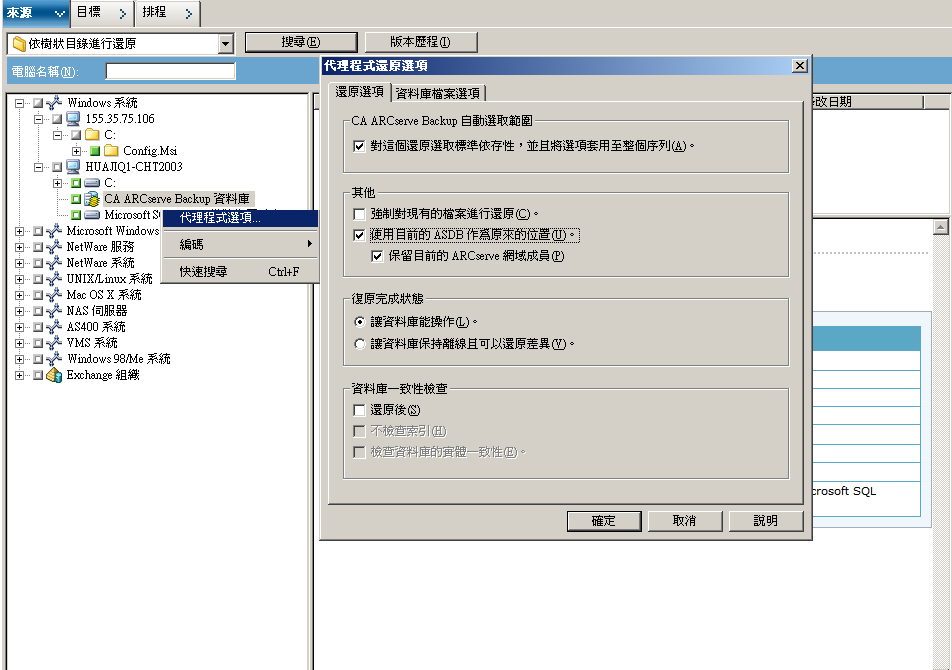Click the 取消 button
The width and height of the screenshot is (952, 670).
685,521
